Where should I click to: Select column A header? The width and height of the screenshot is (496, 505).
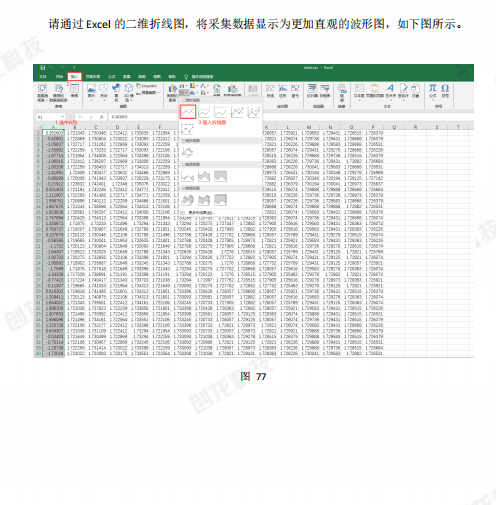click(53, 127)
